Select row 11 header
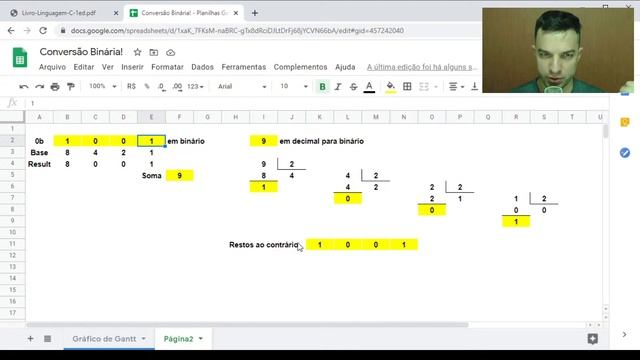Viewport: 640px width, 360px height. 13,244
